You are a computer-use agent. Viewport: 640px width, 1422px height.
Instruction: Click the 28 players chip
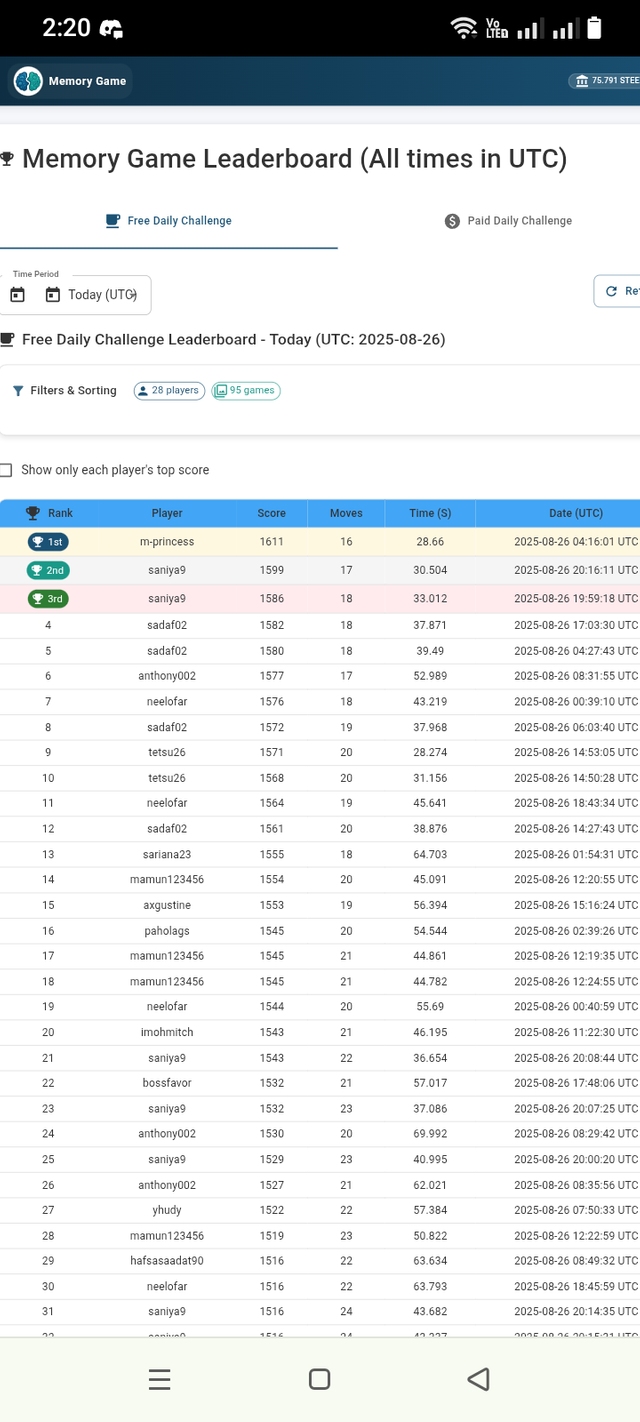pos(170,391)
